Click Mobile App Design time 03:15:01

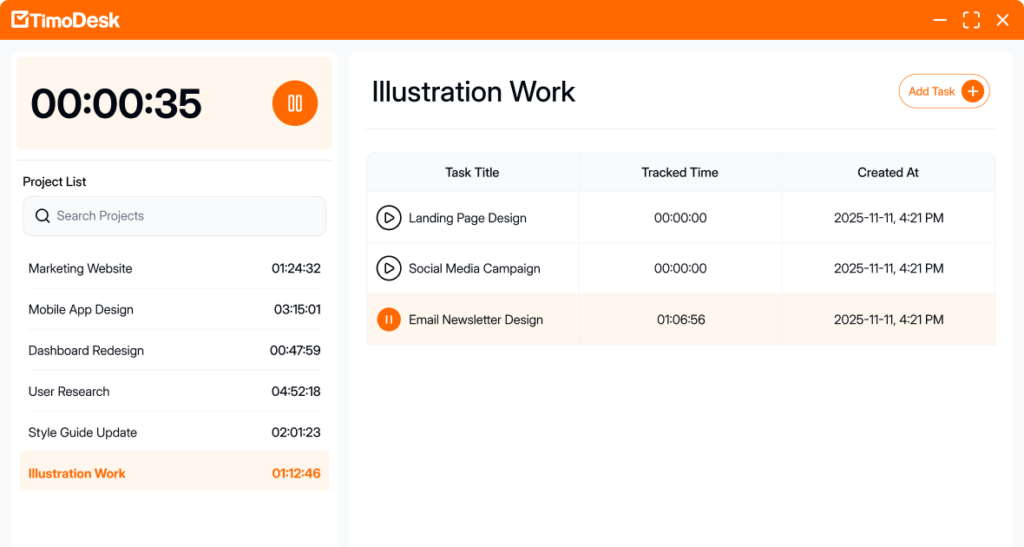pos(297,309)
